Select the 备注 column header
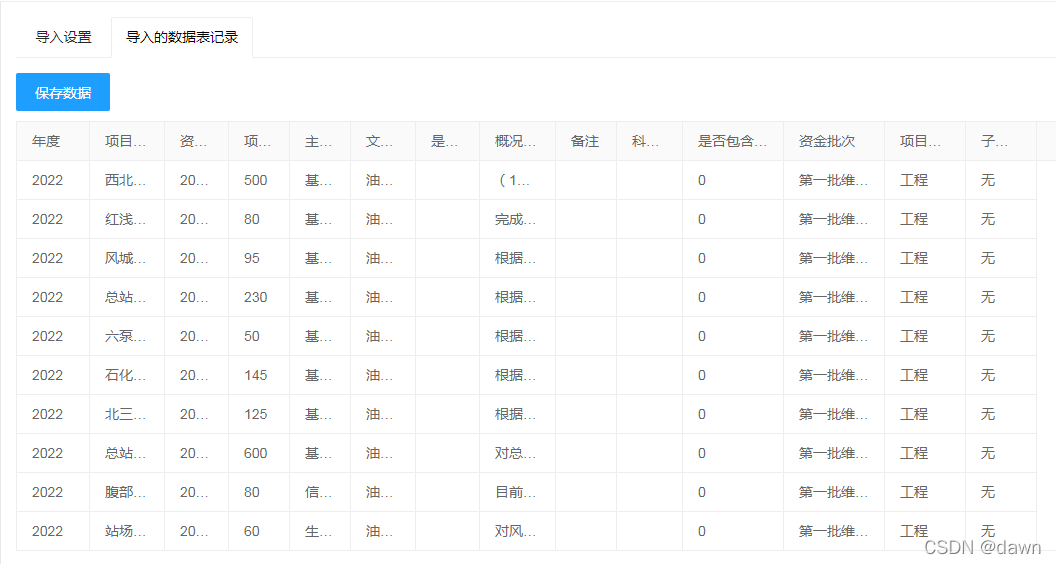This screenshot has height=564, width=1056. click(585, 142)
